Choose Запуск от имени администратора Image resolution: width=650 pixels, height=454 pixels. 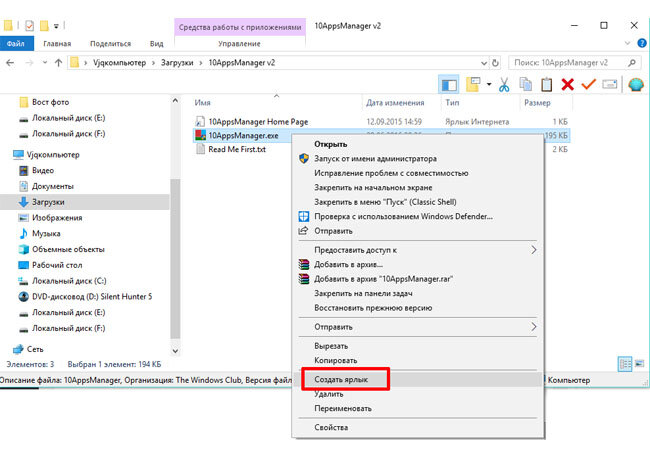(x=418, y=159)
